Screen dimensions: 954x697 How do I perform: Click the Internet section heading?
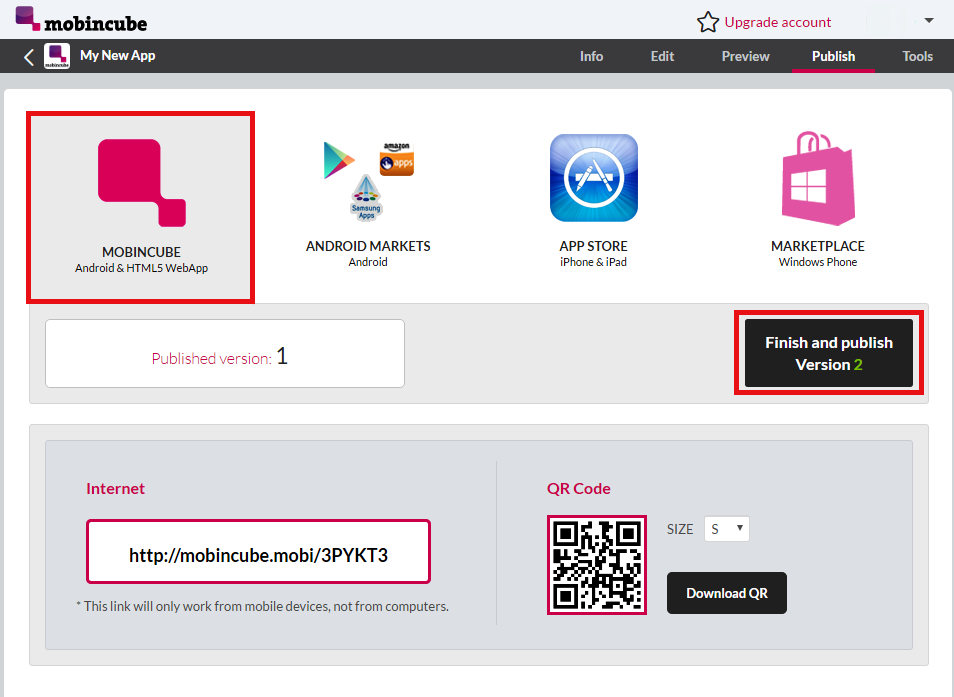point(116,488)
